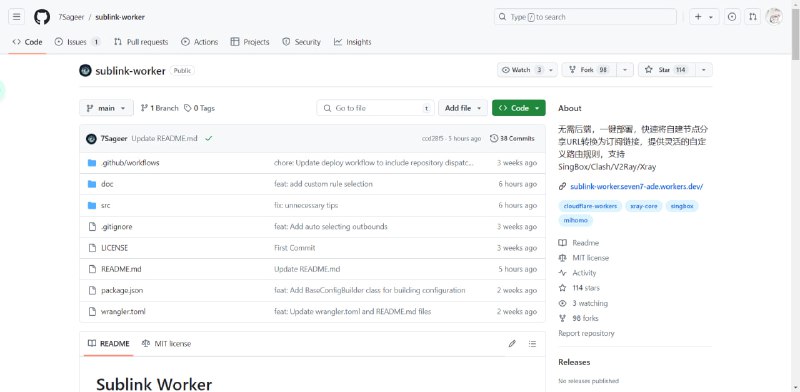Go to GitHub homepage via Octocat logo
The width and height of the screenshot is (800, 392).
(x=42, y=17)
